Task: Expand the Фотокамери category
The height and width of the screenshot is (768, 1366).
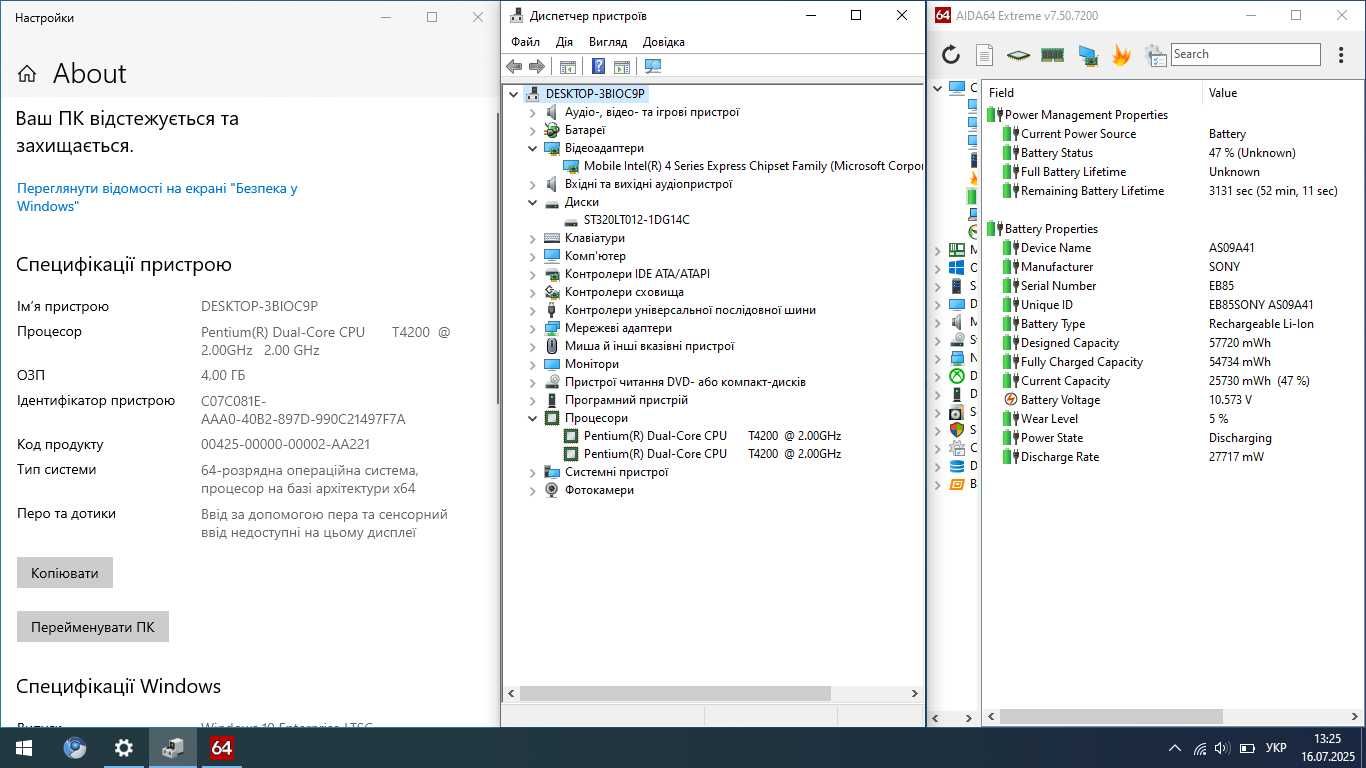Action: coord(533,490)
